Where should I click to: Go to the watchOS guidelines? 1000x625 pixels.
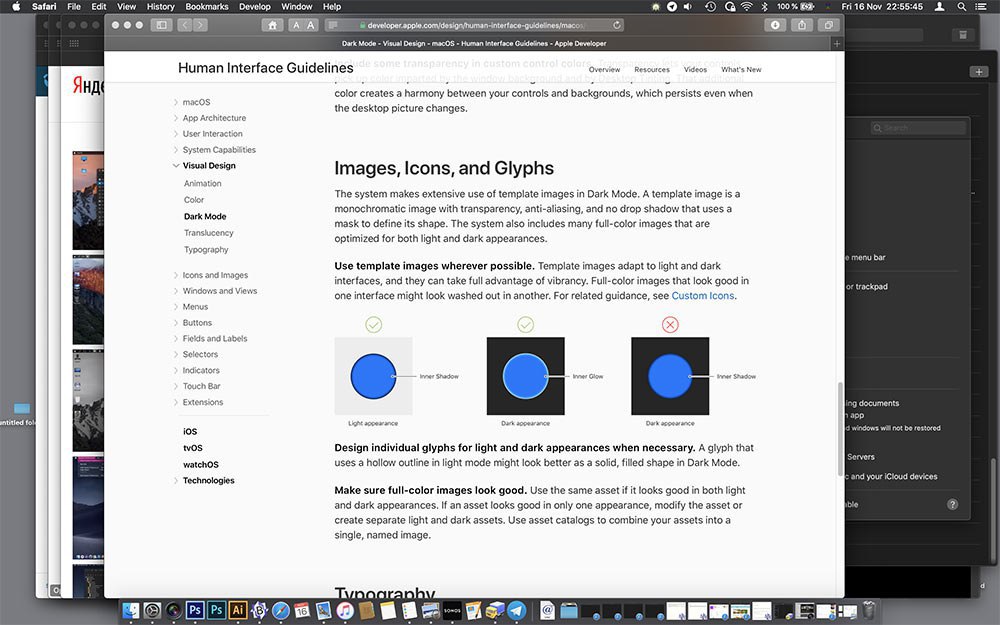[x=201, y=465]
